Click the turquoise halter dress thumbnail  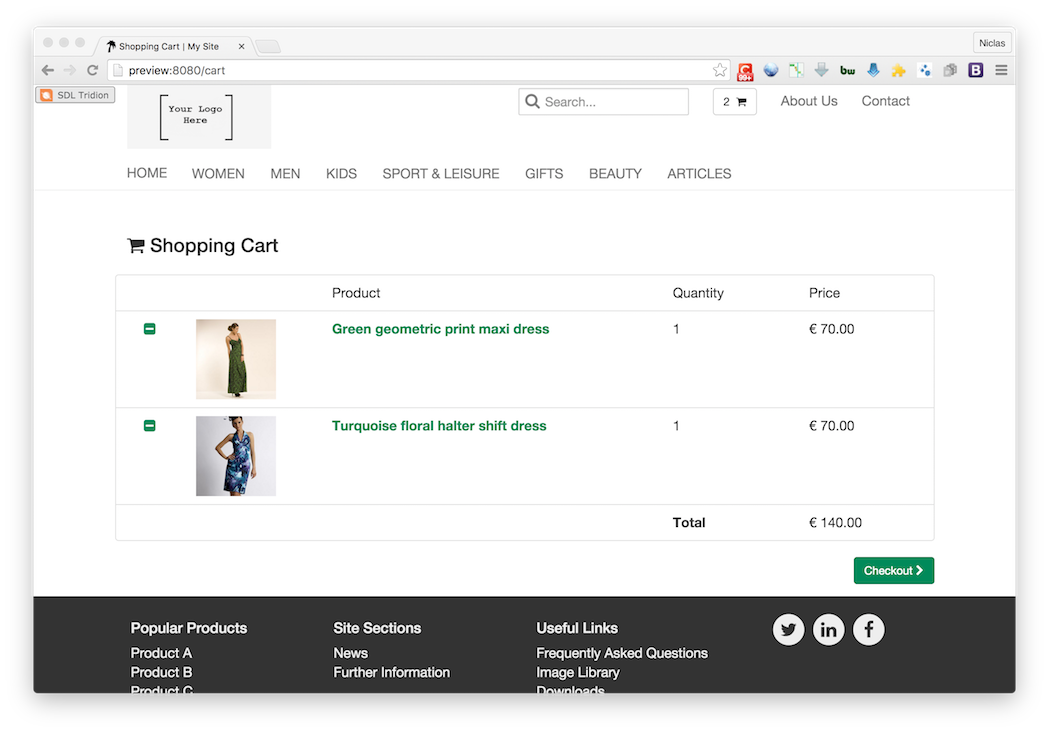click(x=236, y=456)
